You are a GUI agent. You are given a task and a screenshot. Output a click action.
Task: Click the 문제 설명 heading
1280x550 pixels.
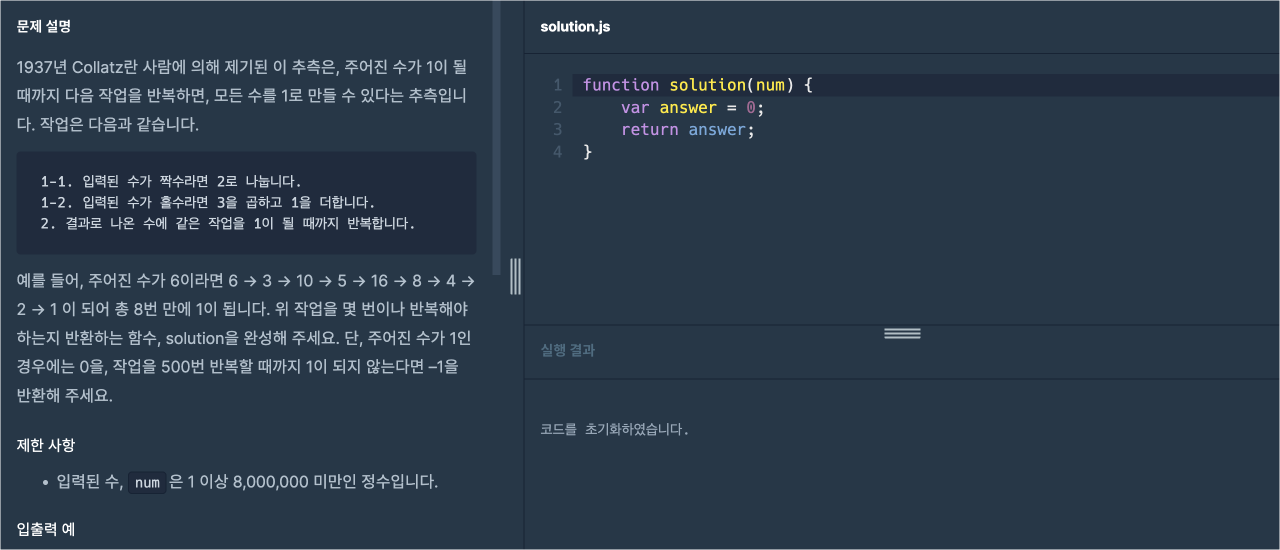(44, 27)
